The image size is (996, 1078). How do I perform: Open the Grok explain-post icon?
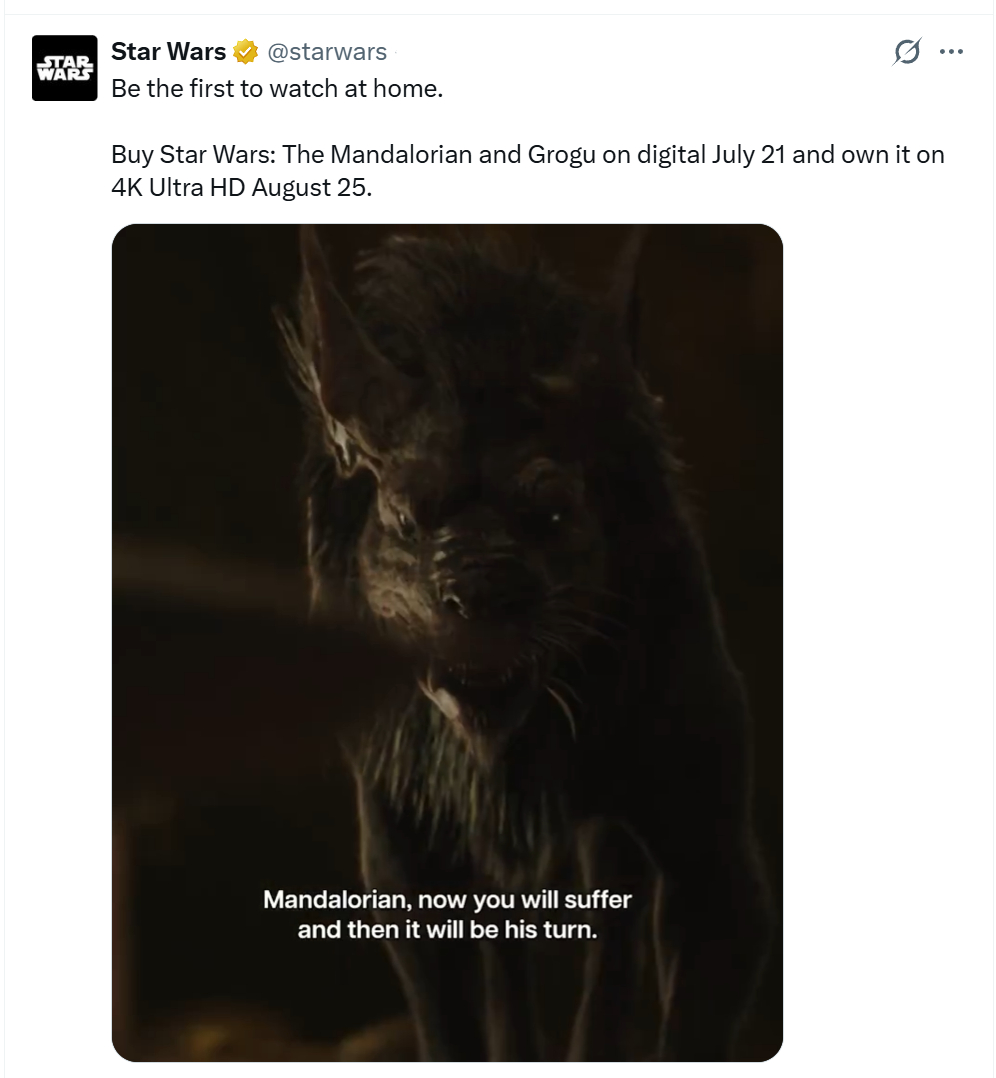click(x=907, y=52)
